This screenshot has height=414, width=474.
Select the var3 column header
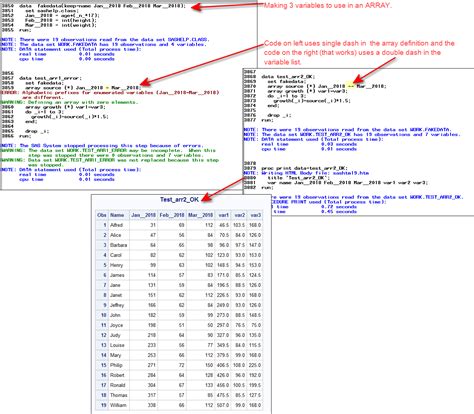pos(255,215)
